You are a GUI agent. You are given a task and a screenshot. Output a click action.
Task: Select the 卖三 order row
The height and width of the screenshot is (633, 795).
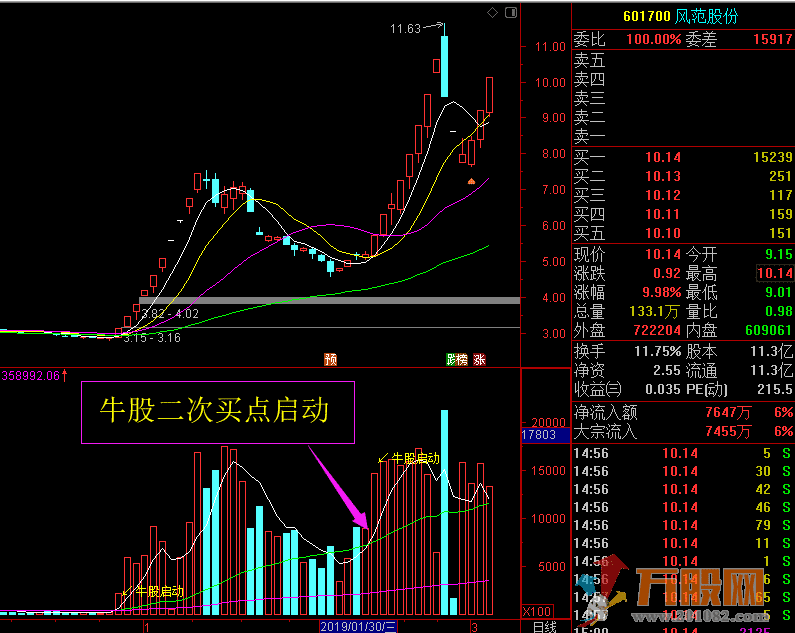pos(682,98)
